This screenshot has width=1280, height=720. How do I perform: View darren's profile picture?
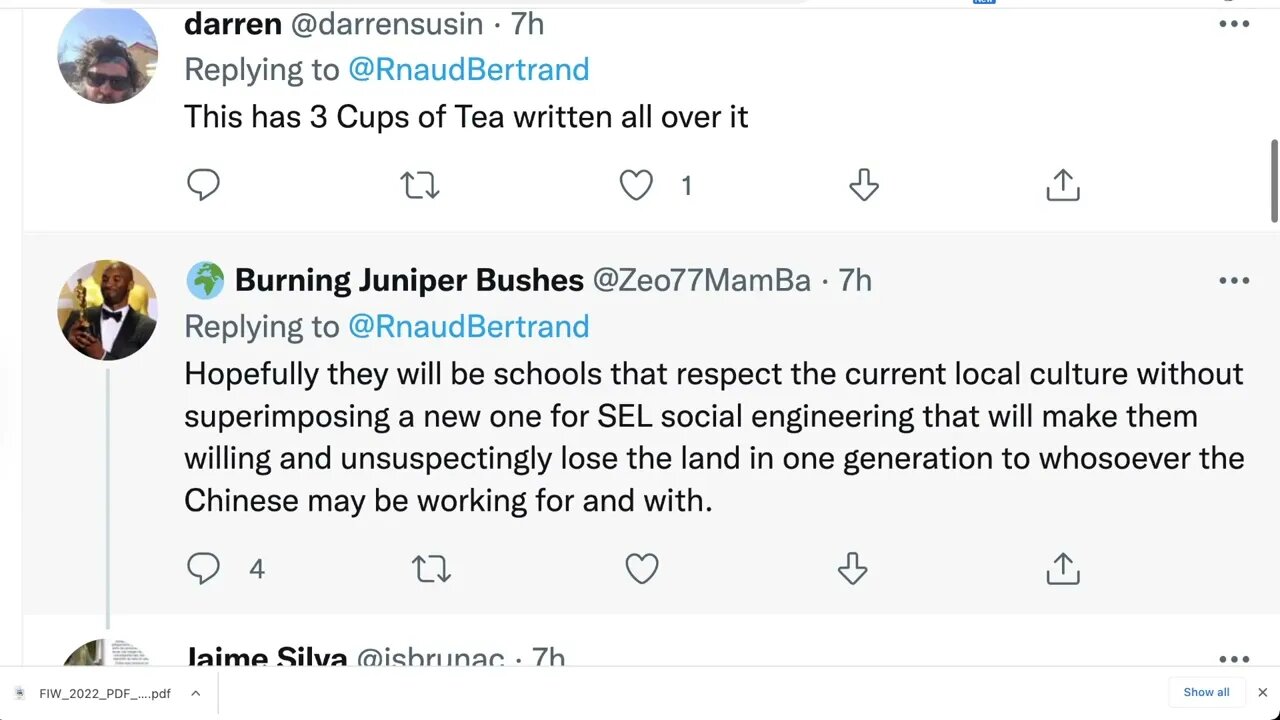(x=107, y=54)
